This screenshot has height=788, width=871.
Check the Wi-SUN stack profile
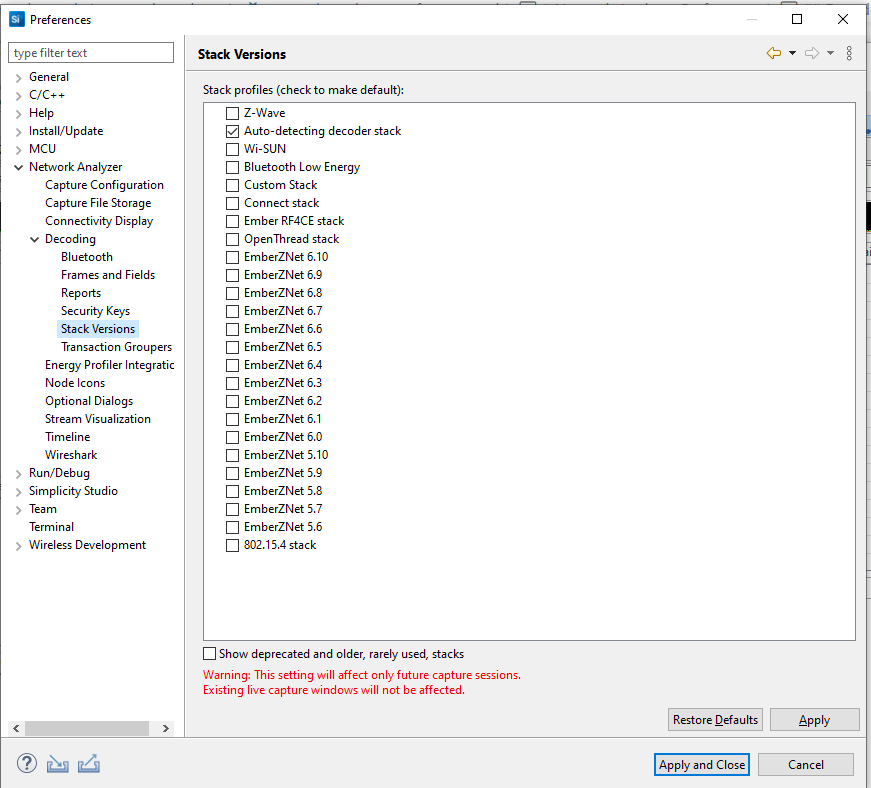pyautogui.click(x=232, y=149)
